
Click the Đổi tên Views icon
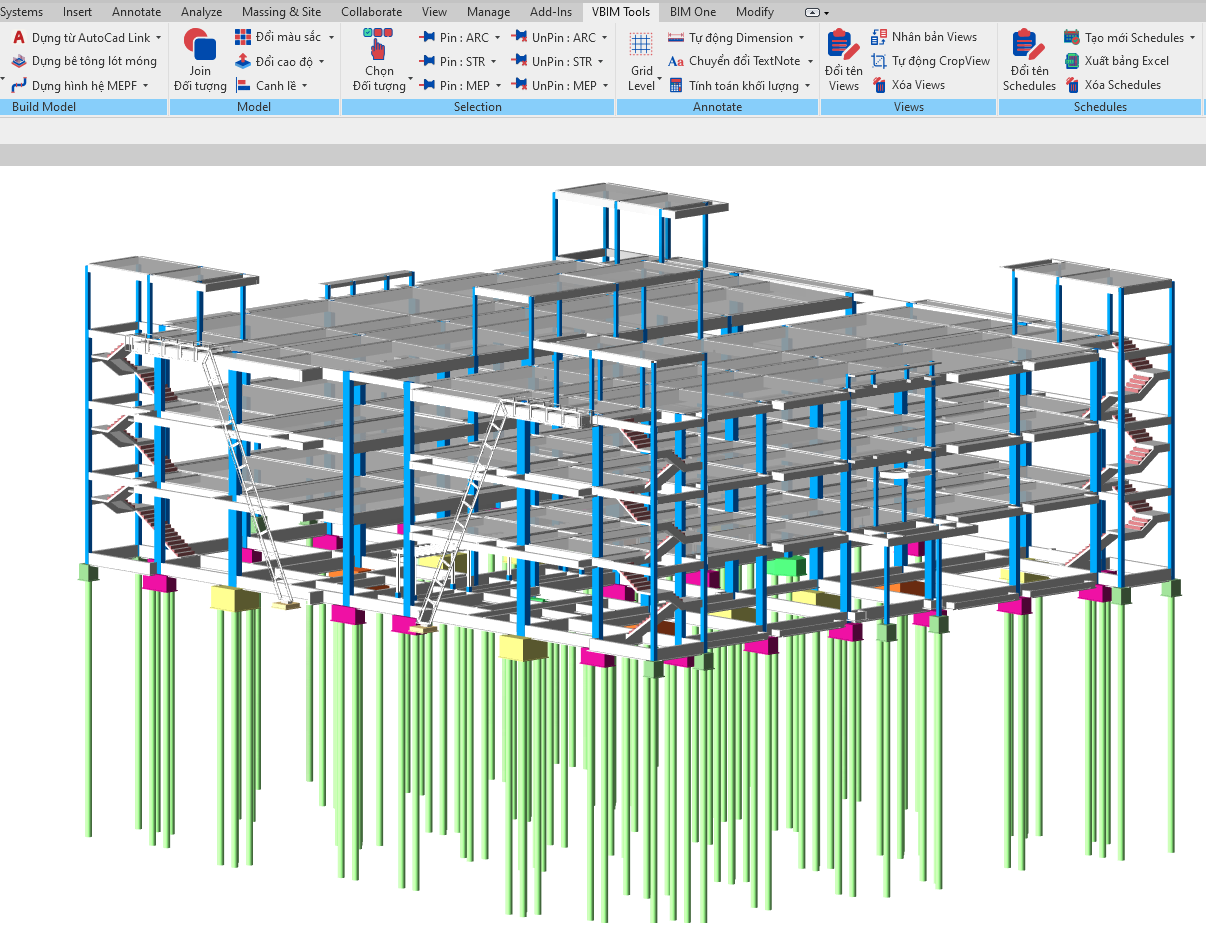(843, 46)
